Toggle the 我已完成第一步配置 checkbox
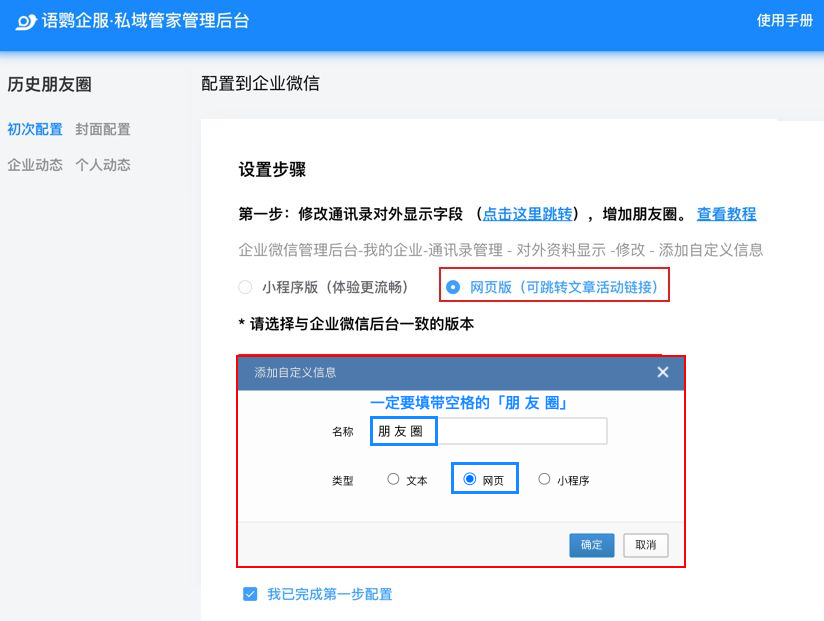The height and width of the screenshot is (621, 824). click(x=250, y=594)
